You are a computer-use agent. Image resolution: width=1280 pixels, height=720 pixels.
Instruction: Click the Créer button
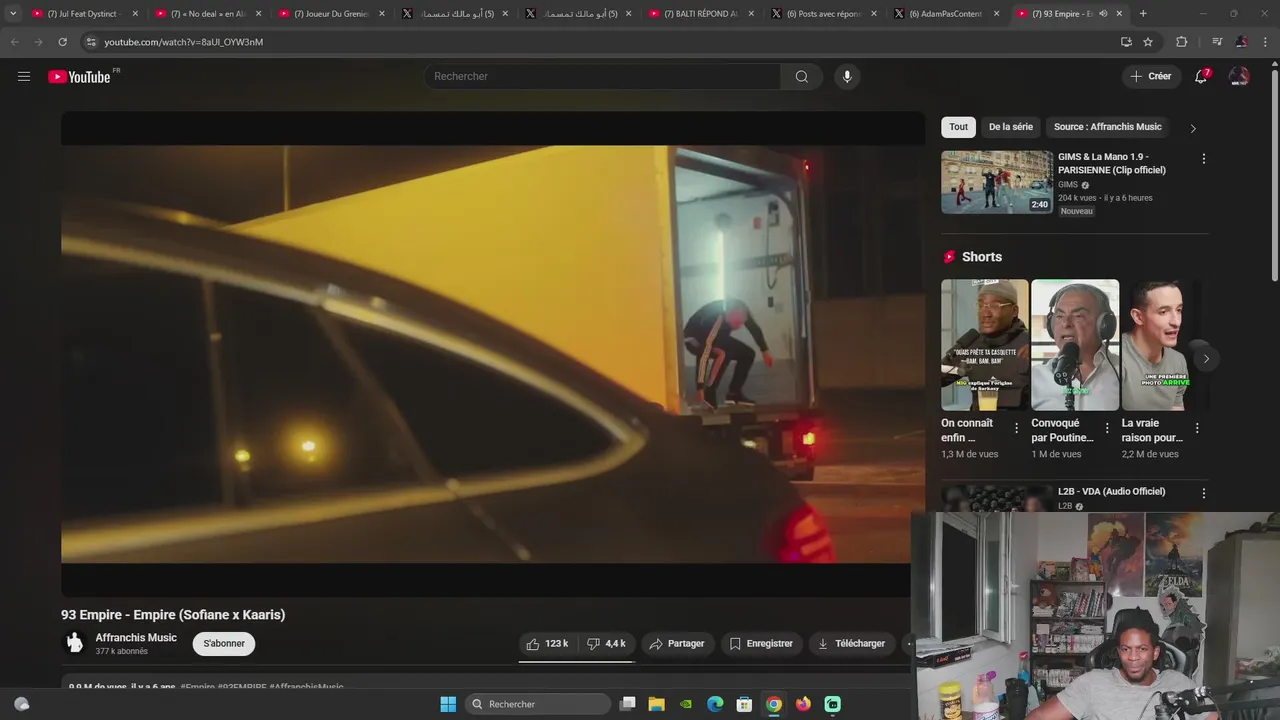[1151, 76]
